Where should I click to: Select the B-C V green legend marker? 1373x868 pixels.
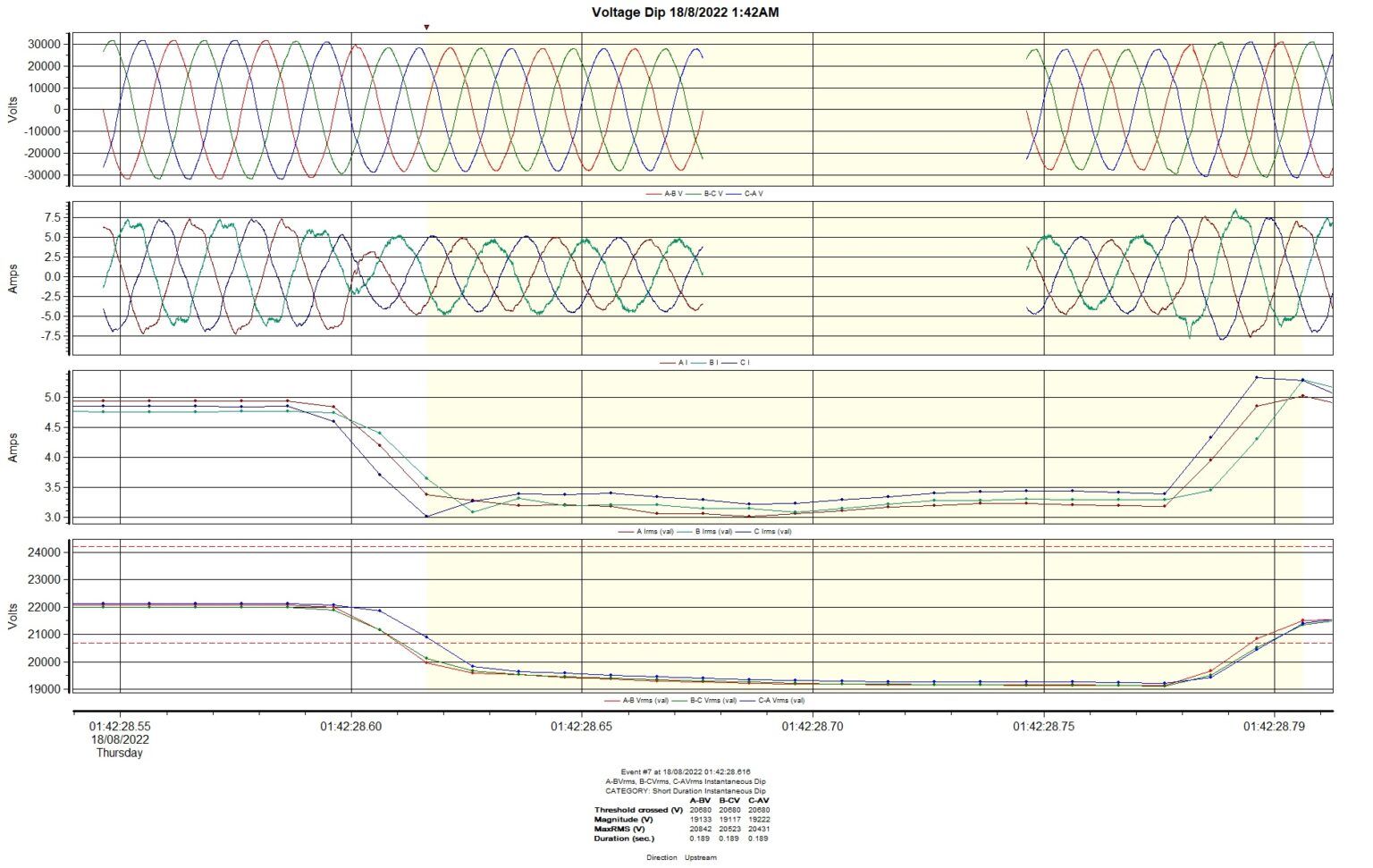(695, 193)
